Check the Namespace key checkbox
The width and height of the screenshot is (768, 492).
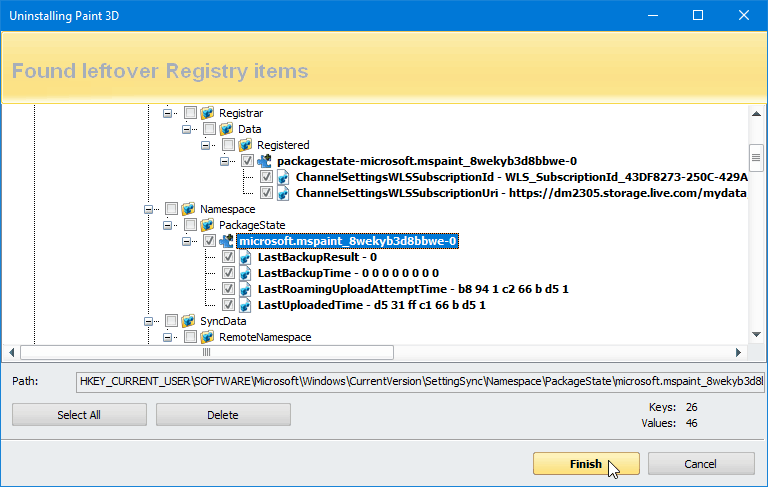(171, 209)
